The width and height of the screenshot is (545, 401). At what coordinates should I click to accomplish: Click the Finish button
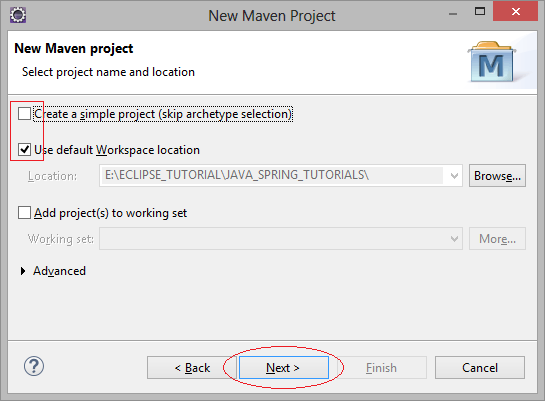pyautogui.click(x=382, y=368)
